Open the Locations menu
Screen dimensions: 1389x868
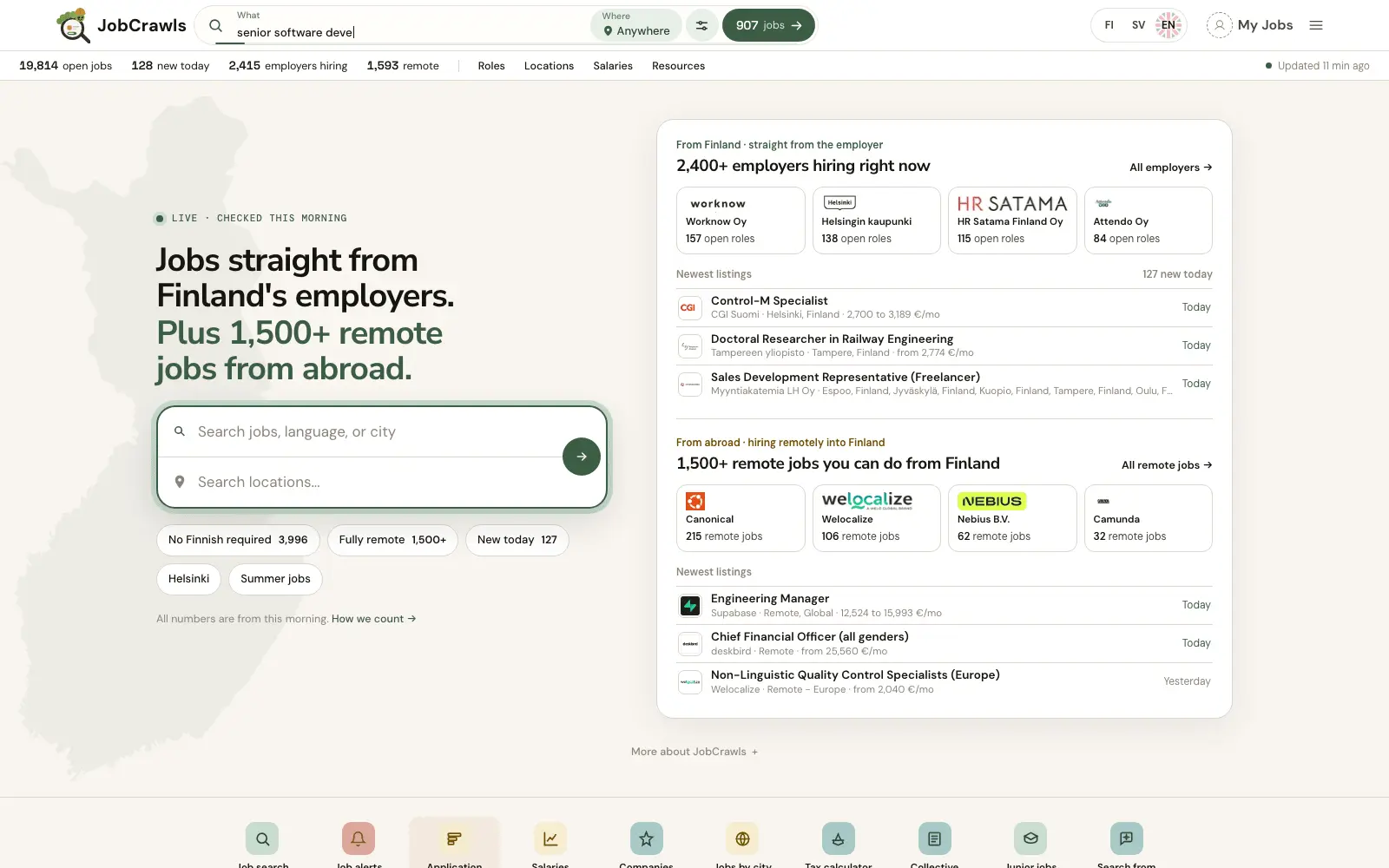[549, 66]
